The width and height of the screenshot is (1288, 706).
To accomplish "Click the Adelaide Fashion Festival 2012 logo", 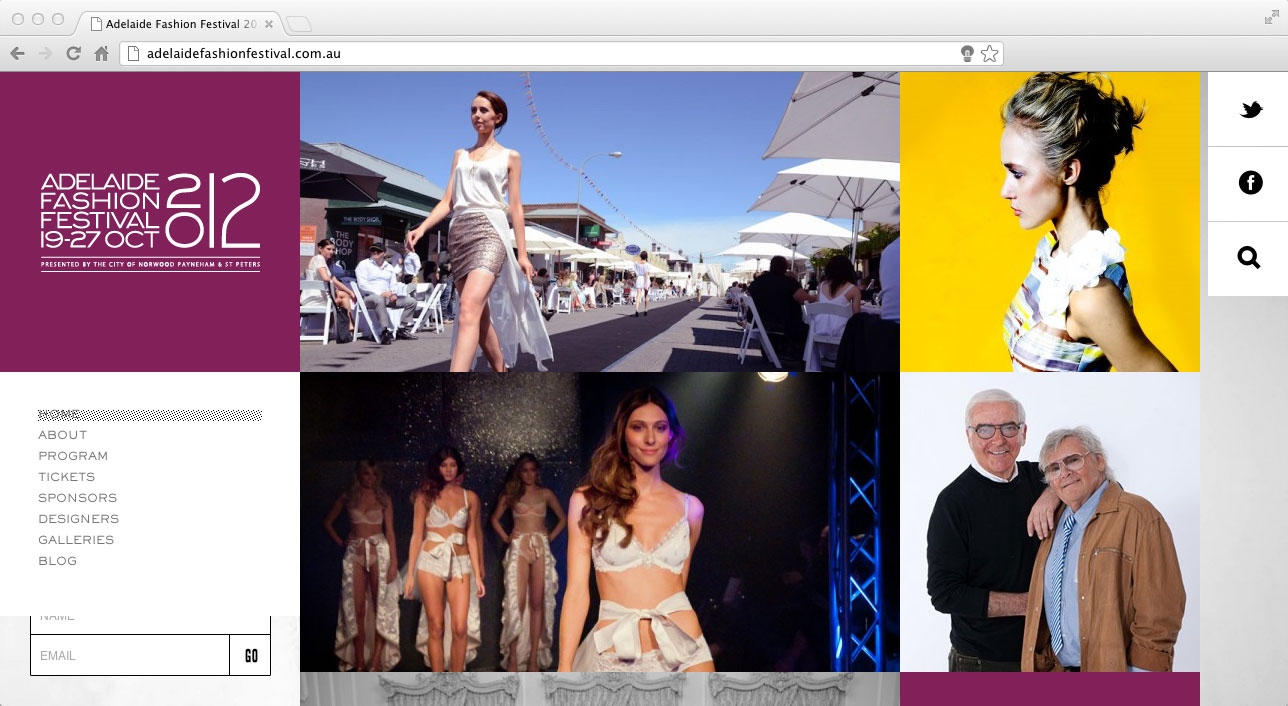I will (x=150, y=222).
